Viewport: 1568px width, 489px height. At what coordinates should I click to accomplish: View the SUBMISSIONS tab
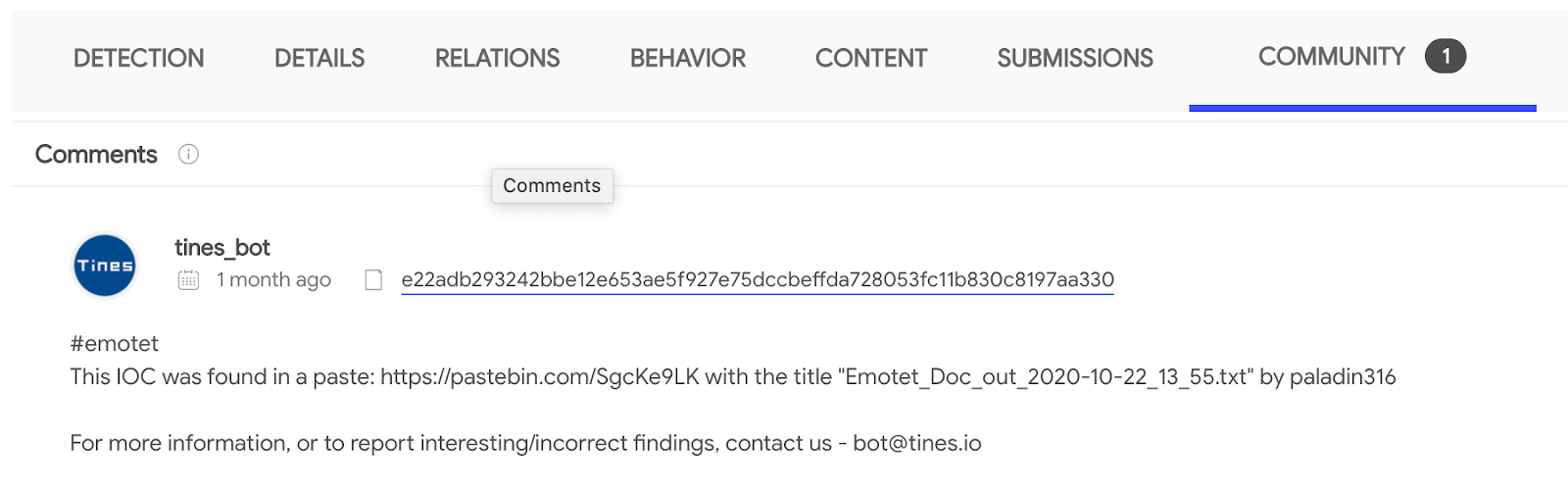coord(1074,59)
